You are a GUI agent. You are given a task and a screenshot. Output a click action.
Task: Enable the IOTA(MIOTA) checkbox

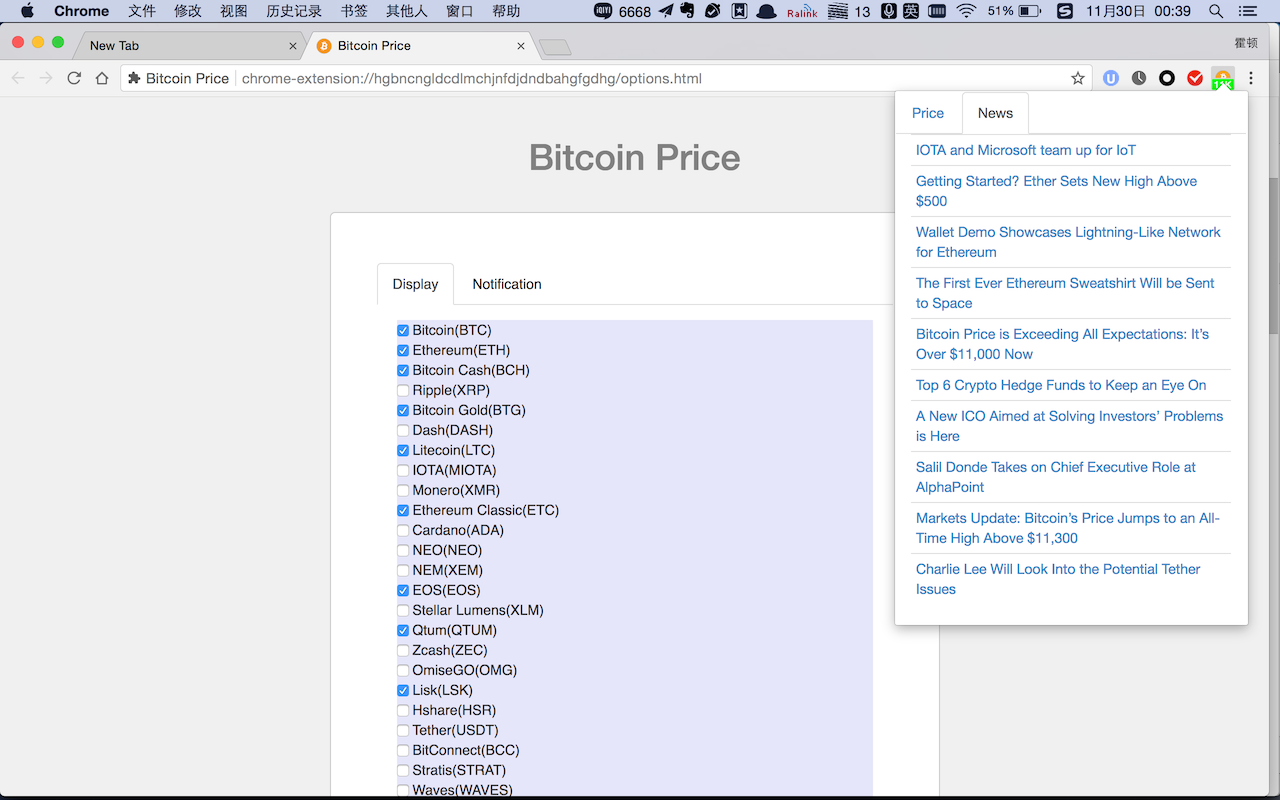(x=403, y=470)
